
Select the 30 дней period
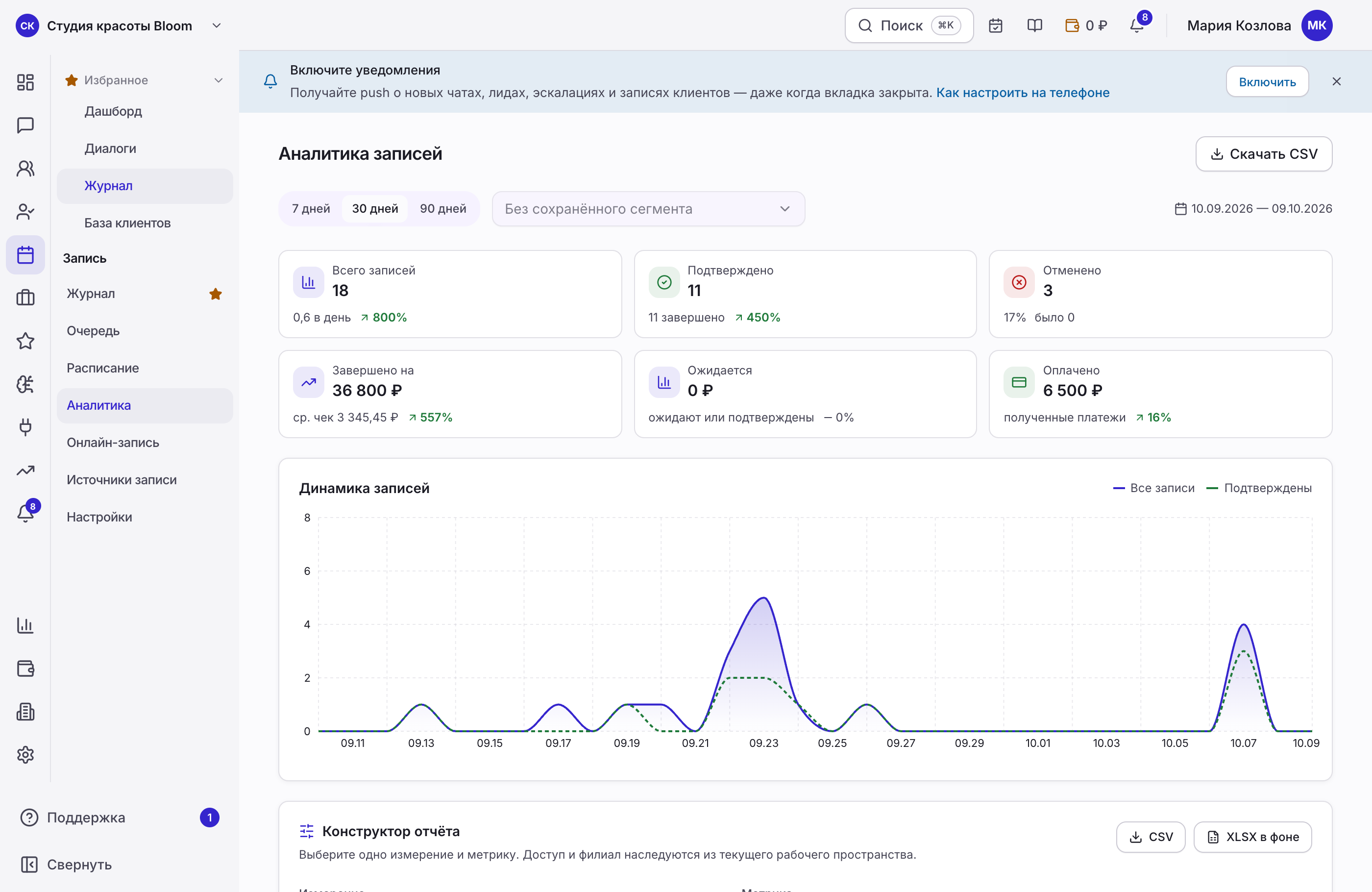click(375, 209)
